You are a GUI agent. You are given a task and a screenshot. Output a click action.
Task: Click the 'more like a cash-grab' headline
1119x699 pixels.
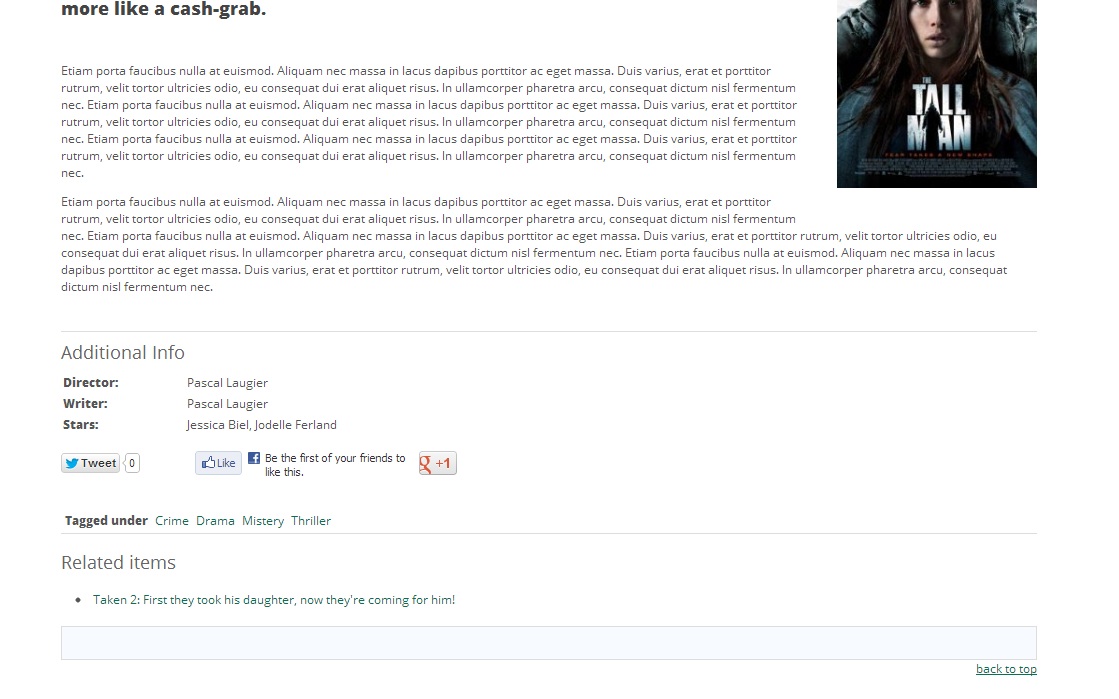pyautogui.click(x=163, y=9)
